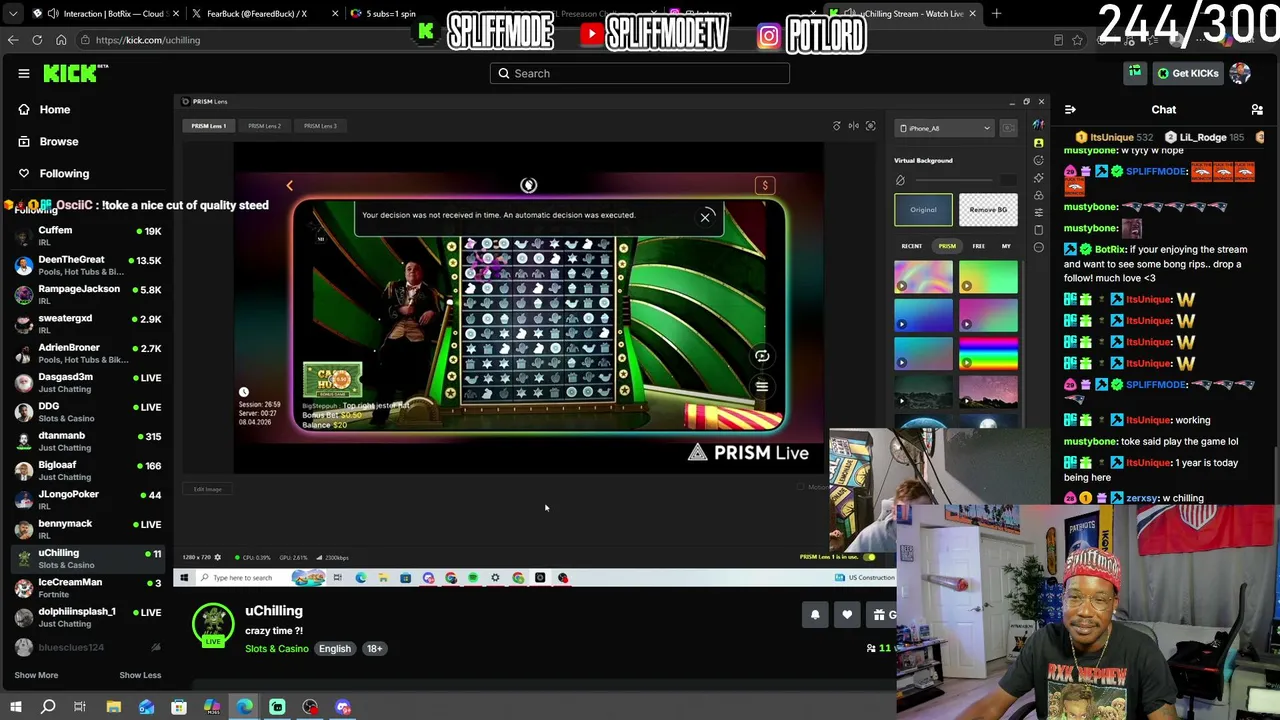Close the decision timeout notification
Viewport: 1280px width, 720px height.
705,217
